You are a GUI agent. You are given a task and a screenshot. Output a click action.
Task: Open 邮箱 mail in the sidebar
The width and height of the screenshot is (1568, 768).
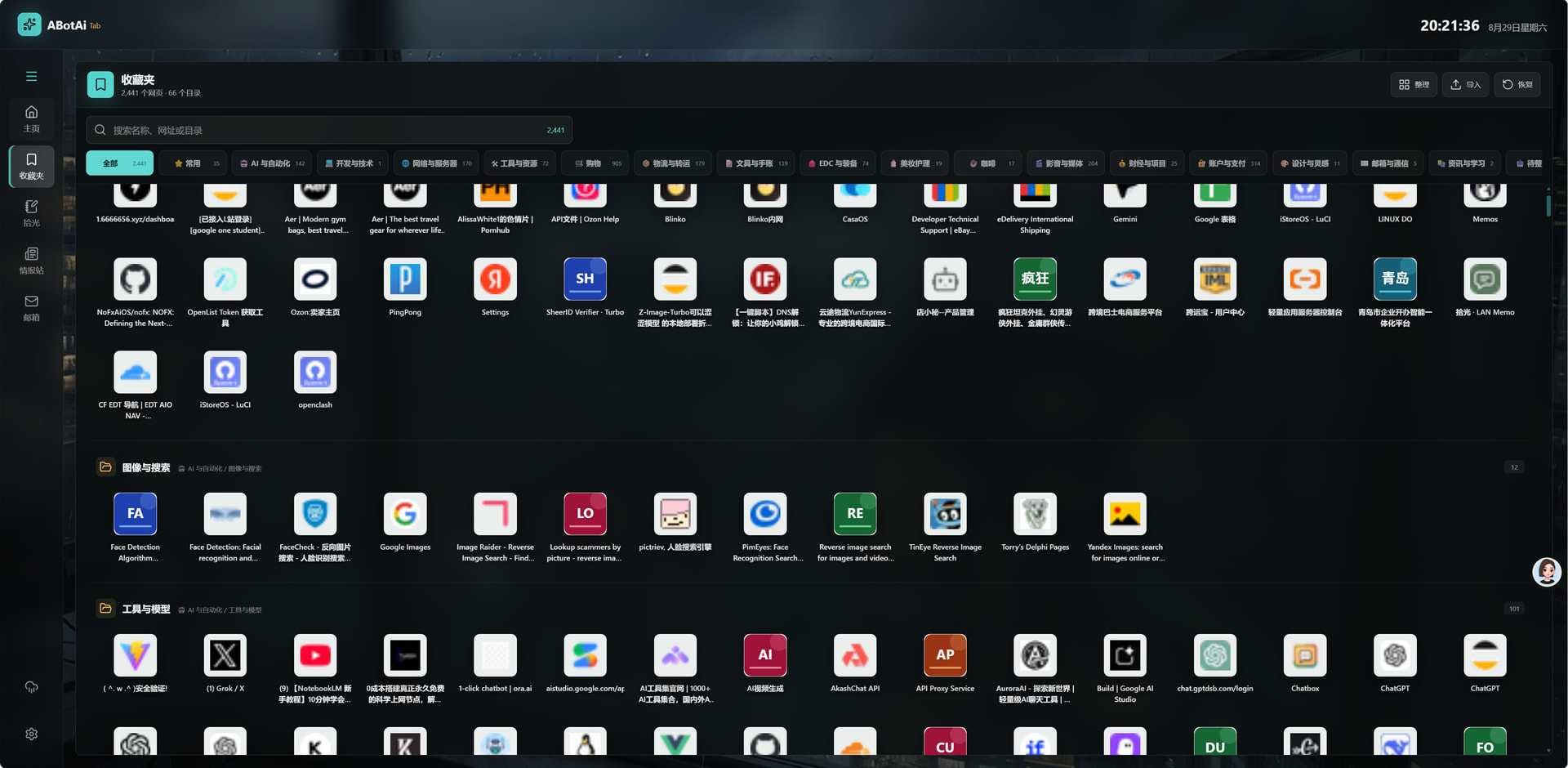click(31, 308)
